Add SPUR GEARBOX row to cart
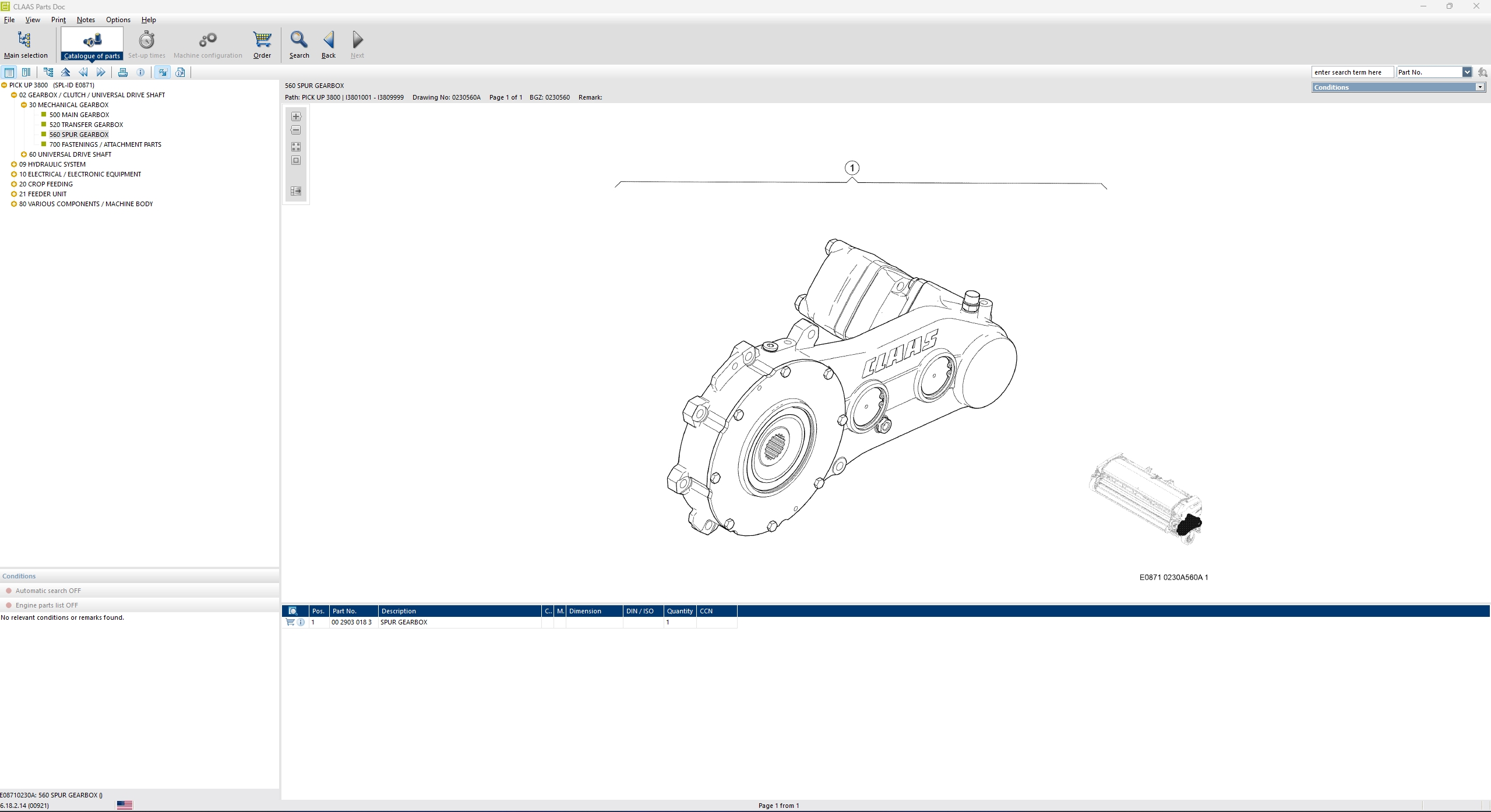This screenshot has width=1491, height=812. (x=290, y=622)
